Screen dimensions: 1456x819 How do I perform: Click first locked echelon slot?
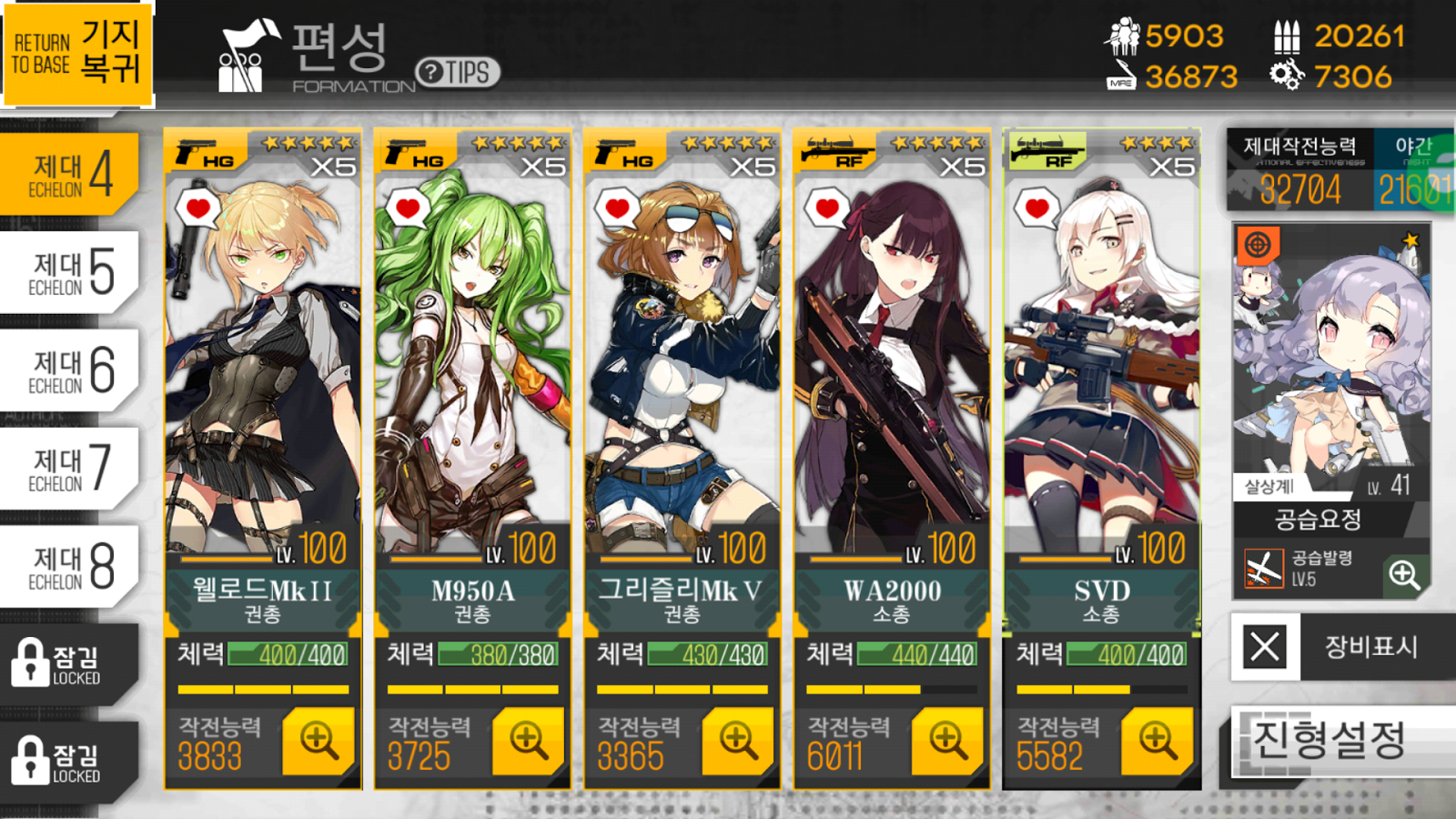[x=71, y=663]
